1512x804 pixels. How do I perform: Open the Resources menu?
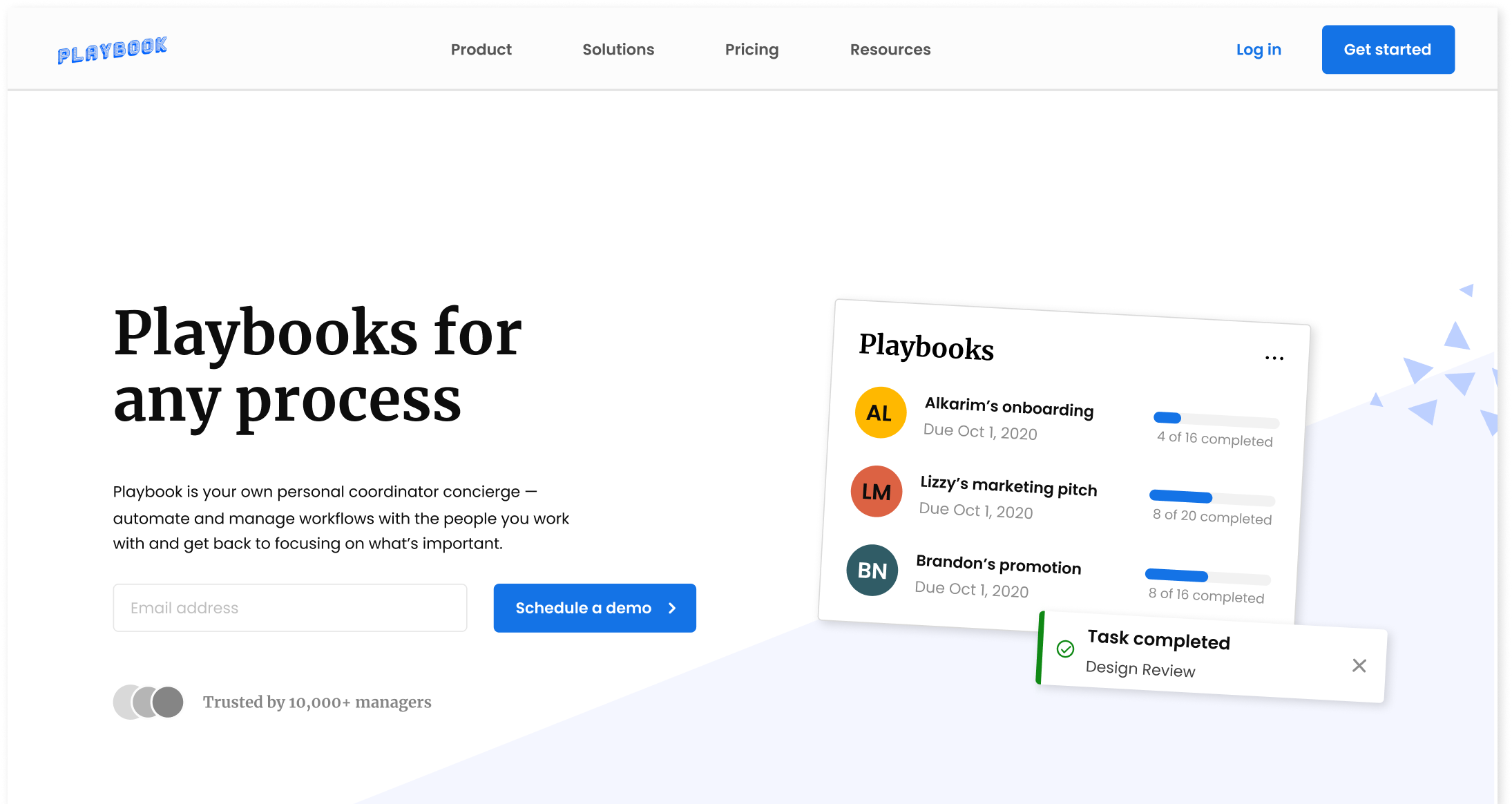890,50
